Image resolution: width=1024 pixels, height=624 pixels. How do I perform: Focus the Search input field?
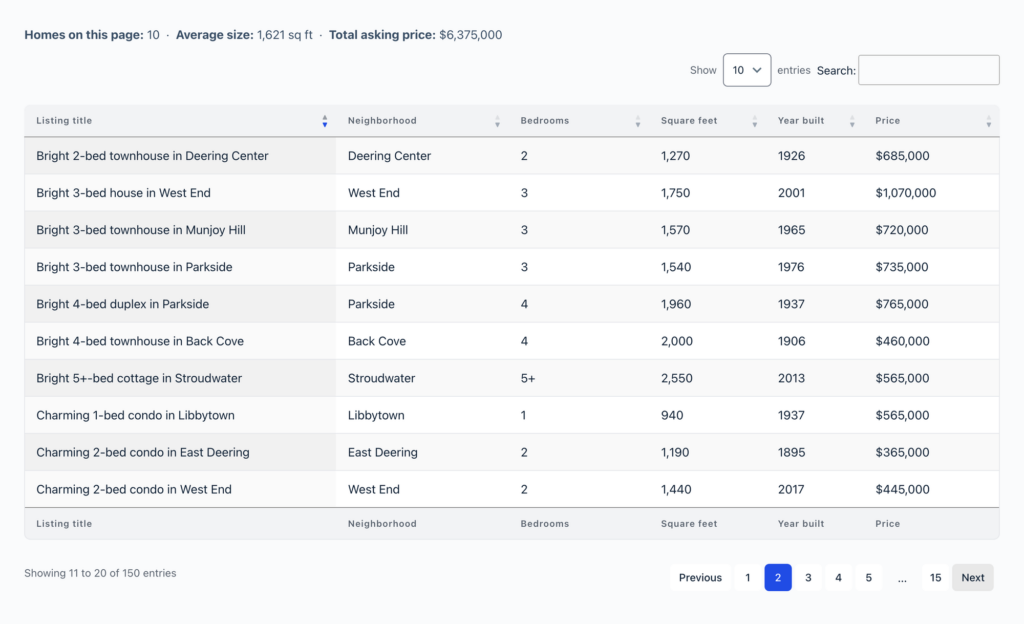[928, 70]
